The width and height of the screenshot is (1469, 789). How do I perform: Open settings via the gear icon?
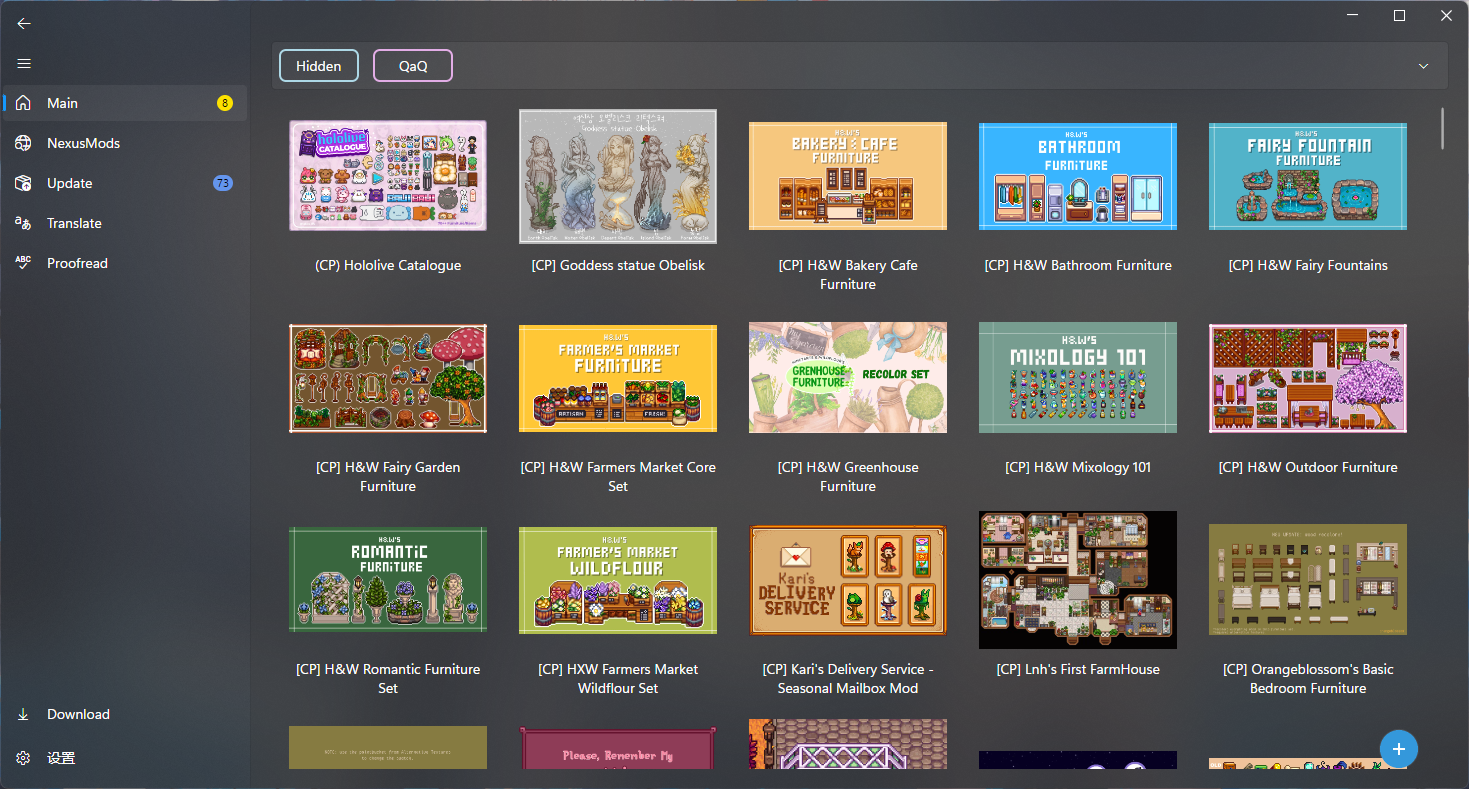pyautogui.click(x=24, y=758)
